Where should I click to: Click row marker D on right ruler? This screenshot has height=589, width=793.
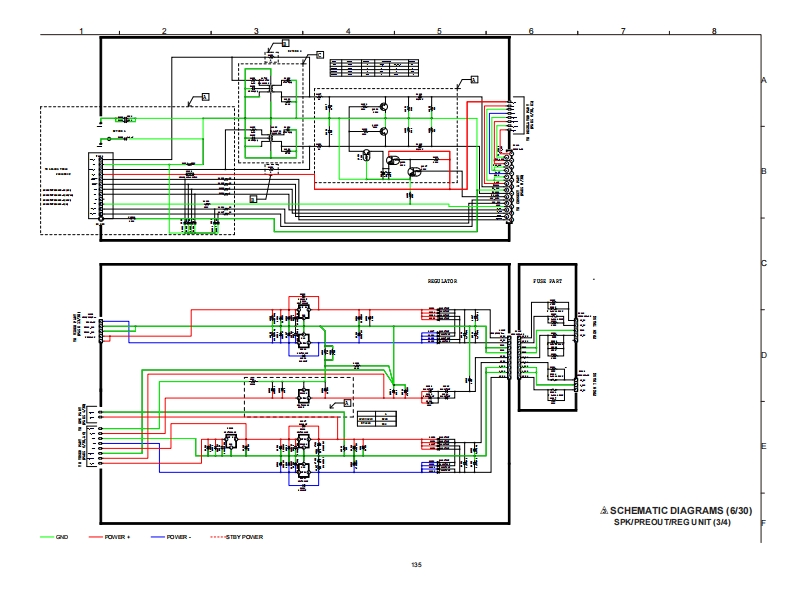(763, 355)
